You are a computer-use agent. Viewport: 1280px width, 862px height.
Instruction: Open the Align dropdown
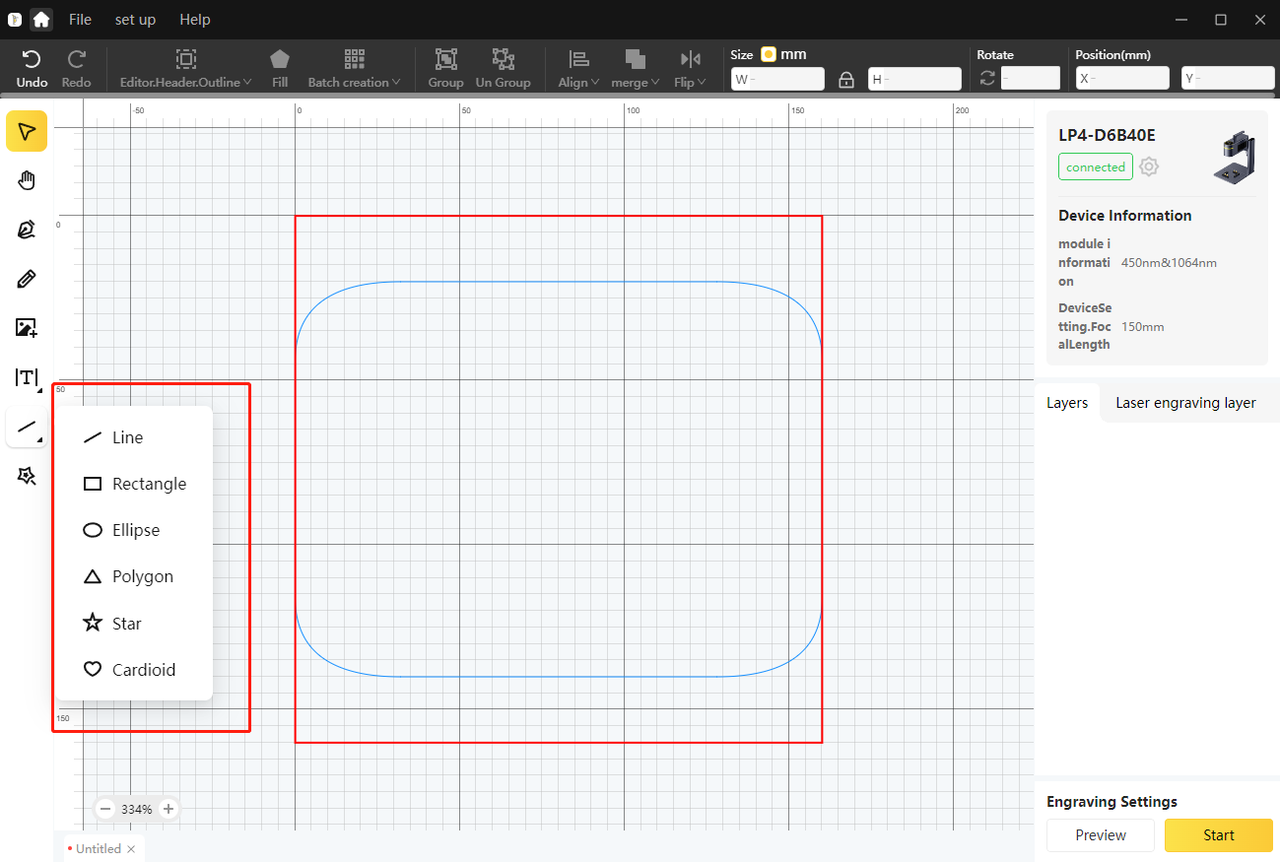tap(579, 69)
